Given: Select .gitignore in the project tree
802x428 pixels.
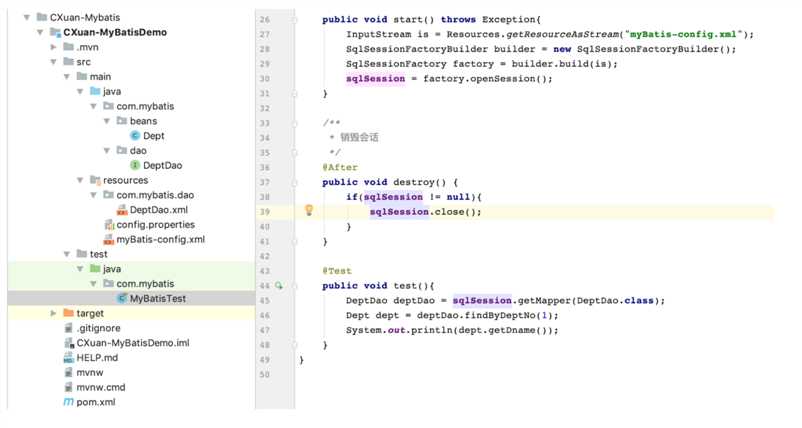Looking at the screenshot, I should [99, 328].
